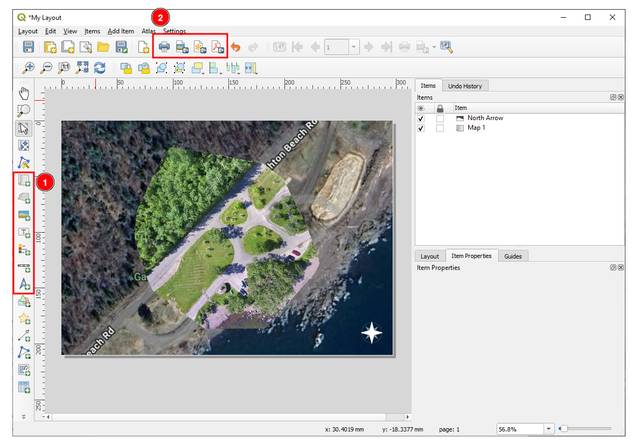Screen dimensions: 640x446
Task: Switch to the Item Properties tab
Action: point(471,256)
